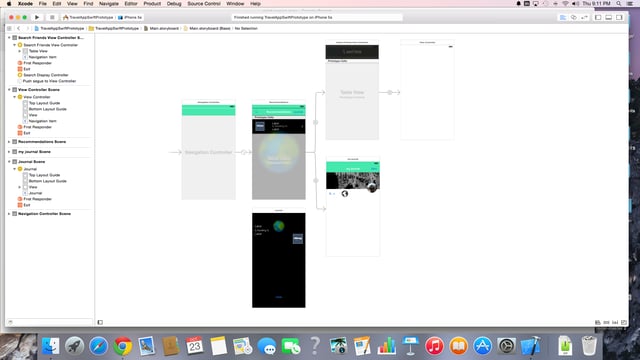Toggle the Utilities pane visibility
640x360 pixels.
point(619,18)
